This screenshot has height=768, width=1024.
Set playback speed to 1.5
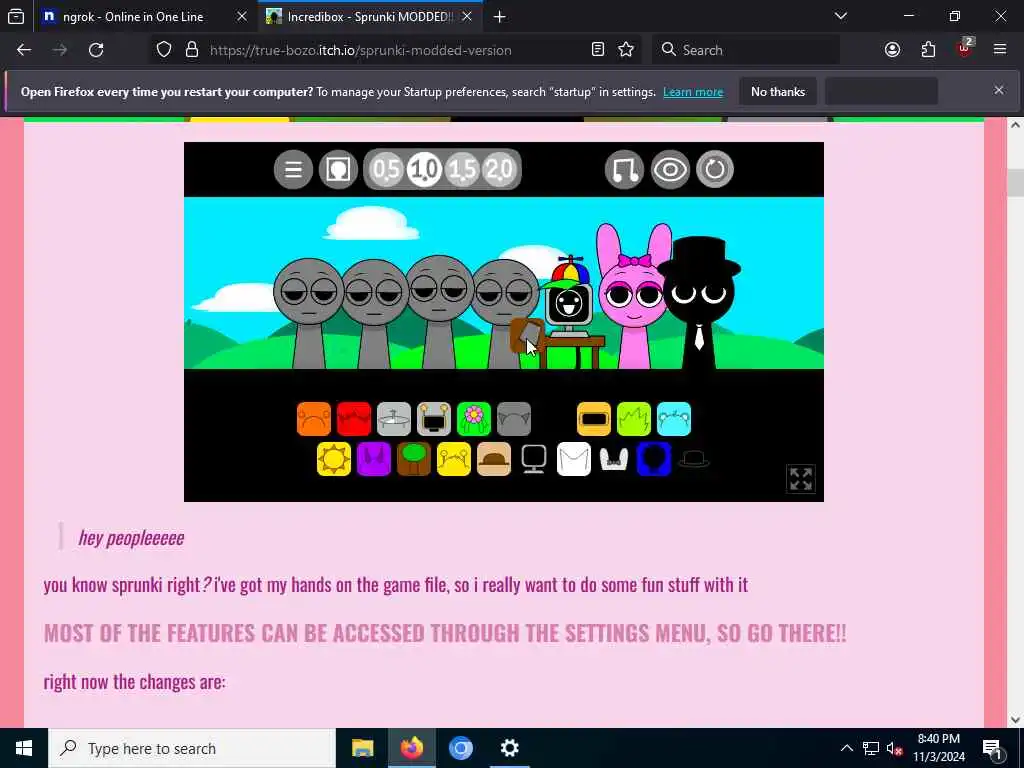[x=462, y=170]
